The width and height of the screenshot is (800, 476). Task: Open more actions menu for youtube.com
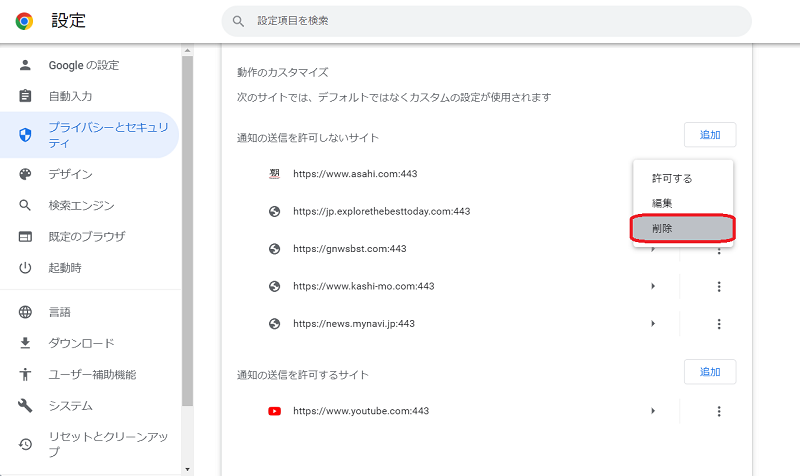[x=718, y=411]
